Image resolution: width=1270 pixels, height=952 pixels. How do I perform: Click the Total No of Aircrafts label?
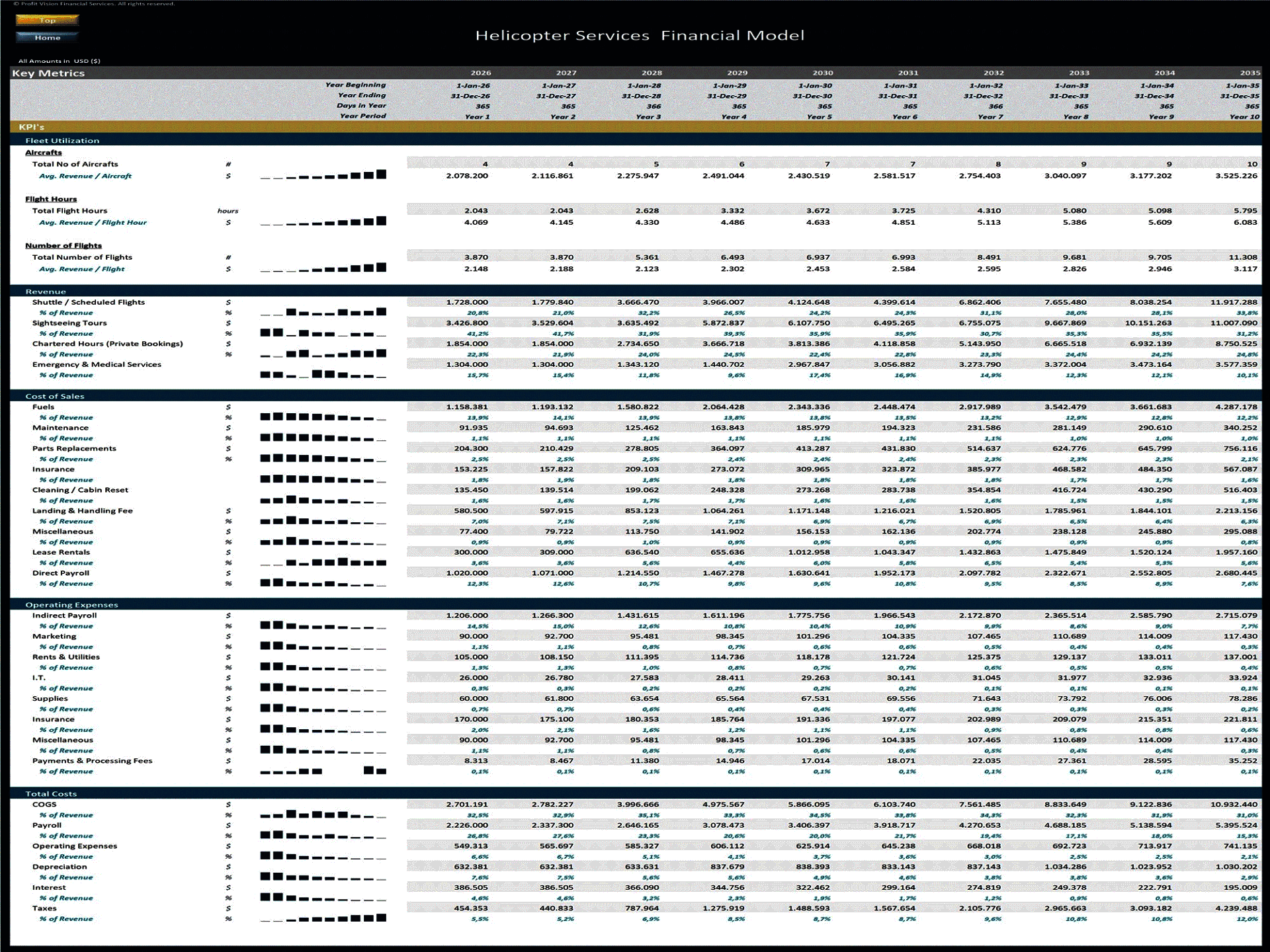point(75,165)
